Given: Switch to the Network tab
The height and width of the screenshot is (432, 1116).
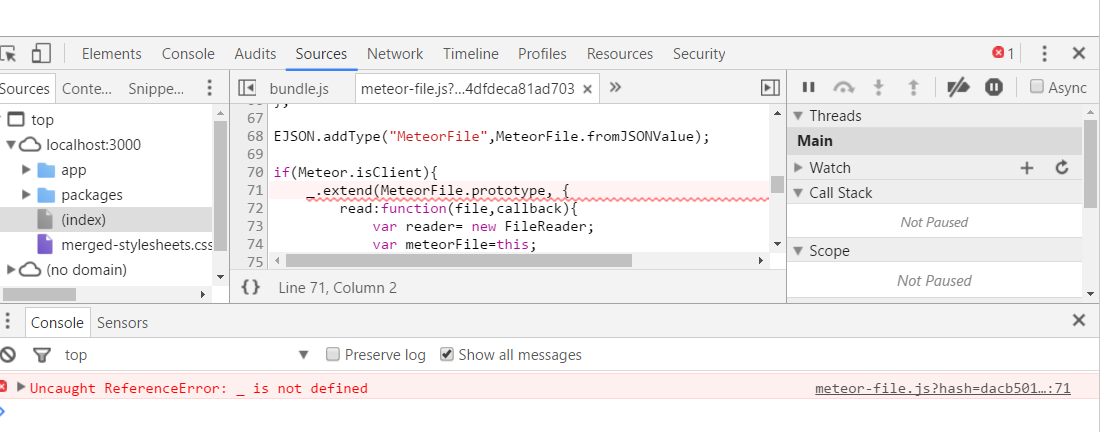Looking at the screenshot, I should click(x=394, y=54).
